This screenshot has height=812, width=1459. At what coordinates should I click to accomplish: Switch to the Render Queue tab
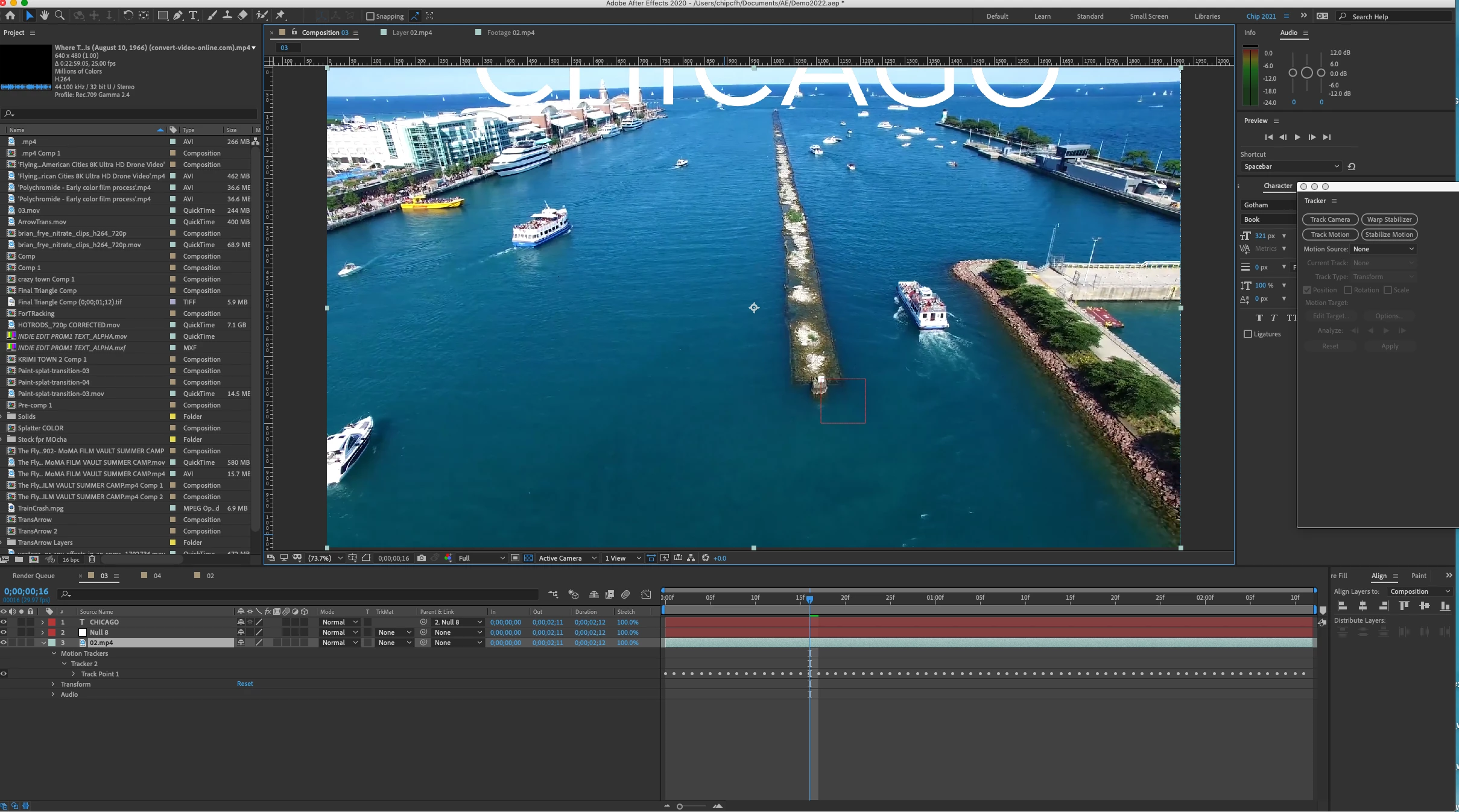click(x=34, y=576)
